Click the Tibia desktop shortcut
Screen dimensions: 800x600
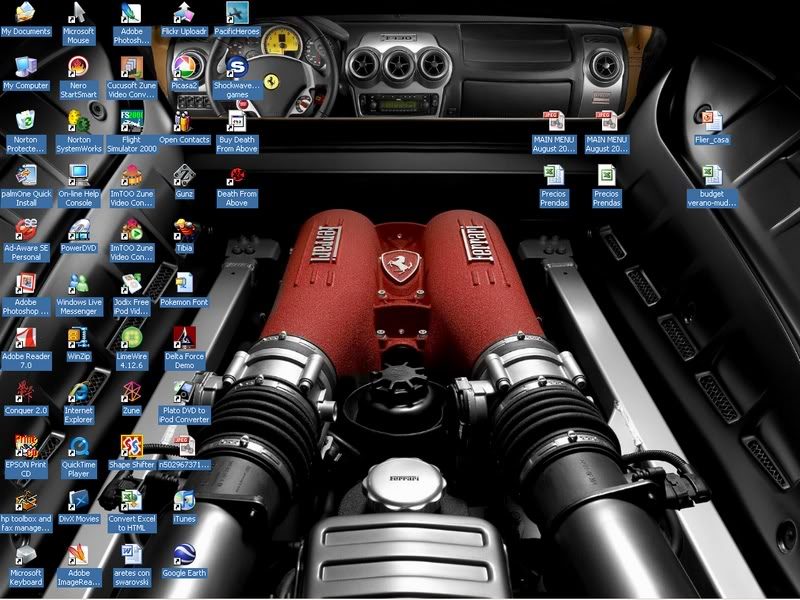pyautogui.click(x=184, y=229)
